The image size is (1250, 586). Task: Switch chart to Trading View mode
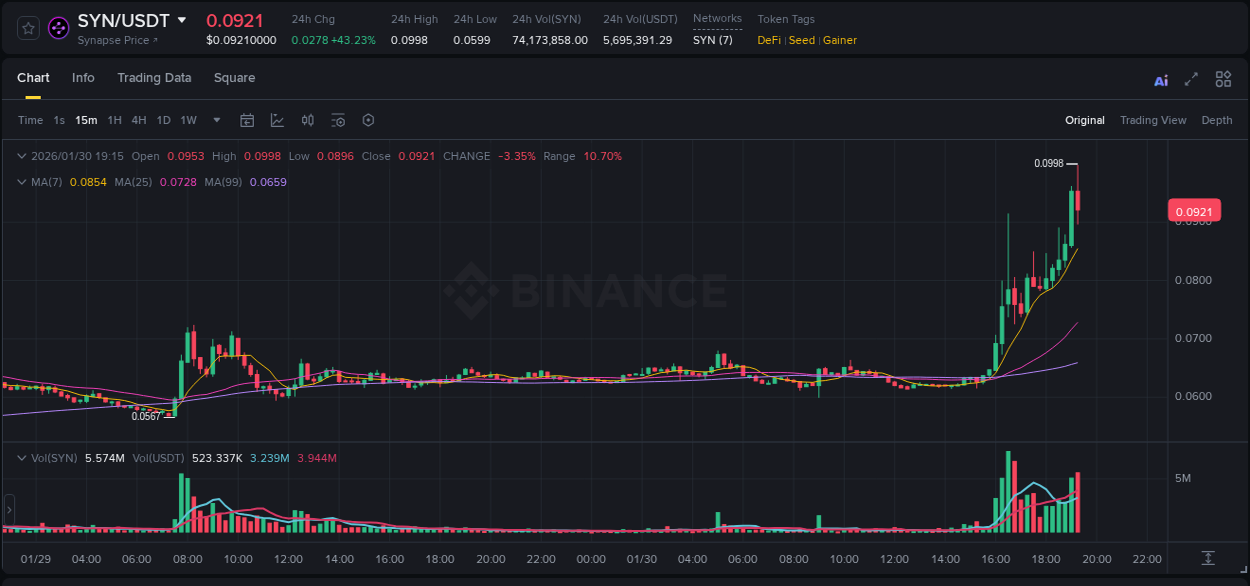(x=1153, y=120)
